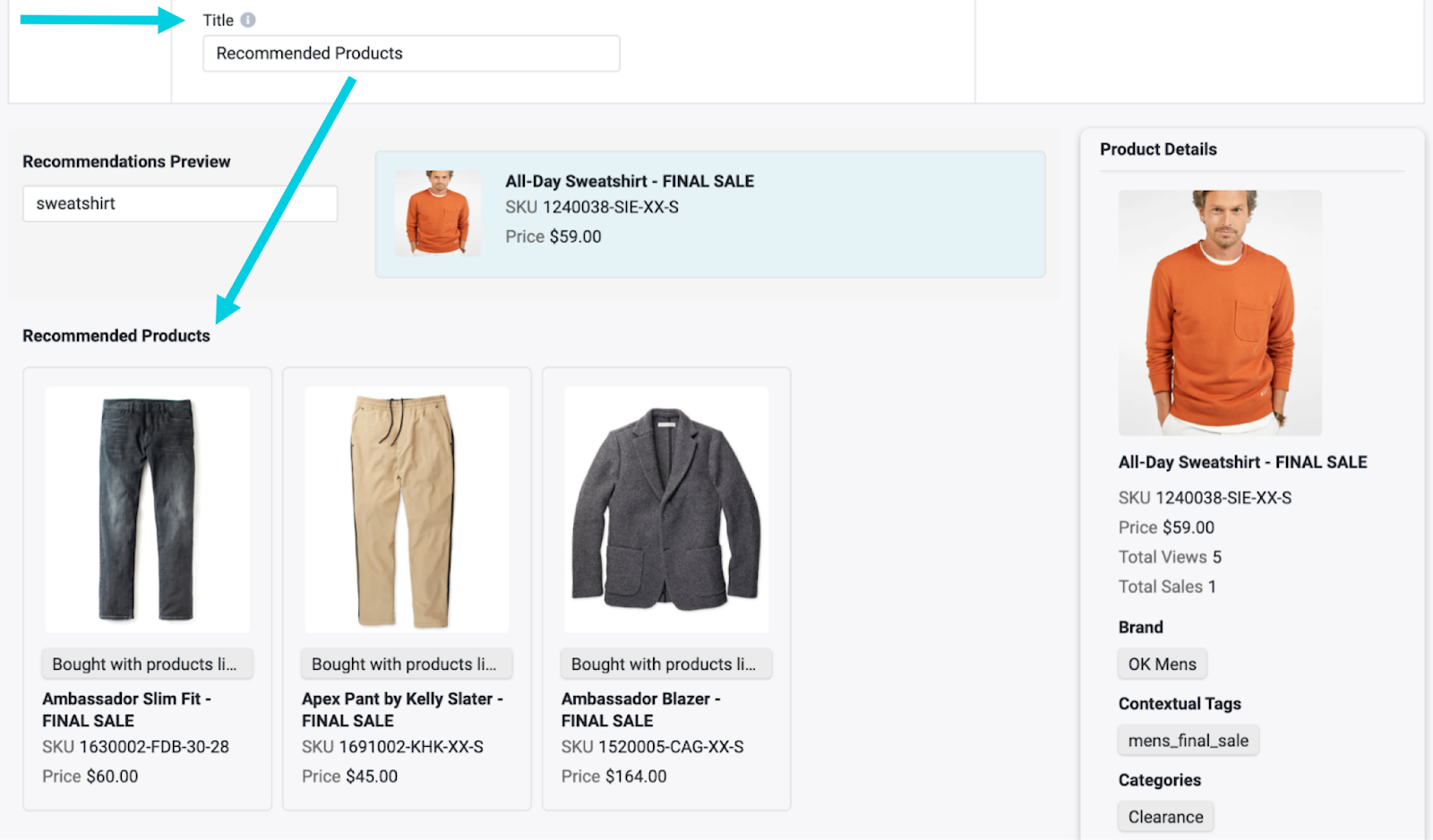Click the Apex Pant by Kelly Slater title
1433x840 pixels.
click(x=402, y=709)
